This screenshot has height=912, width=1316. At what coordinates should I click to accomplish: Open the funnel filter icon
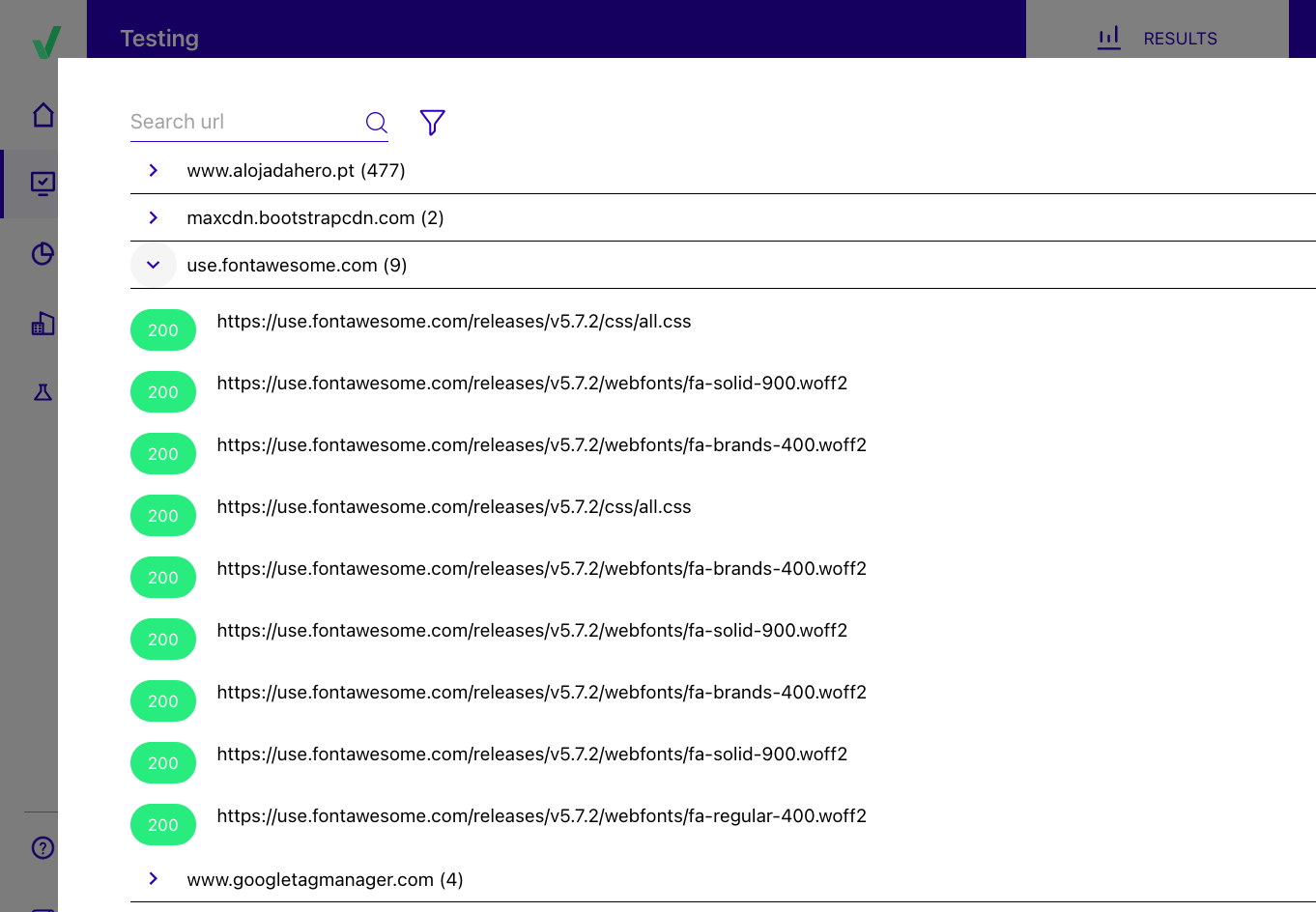(x=432, y=122)
